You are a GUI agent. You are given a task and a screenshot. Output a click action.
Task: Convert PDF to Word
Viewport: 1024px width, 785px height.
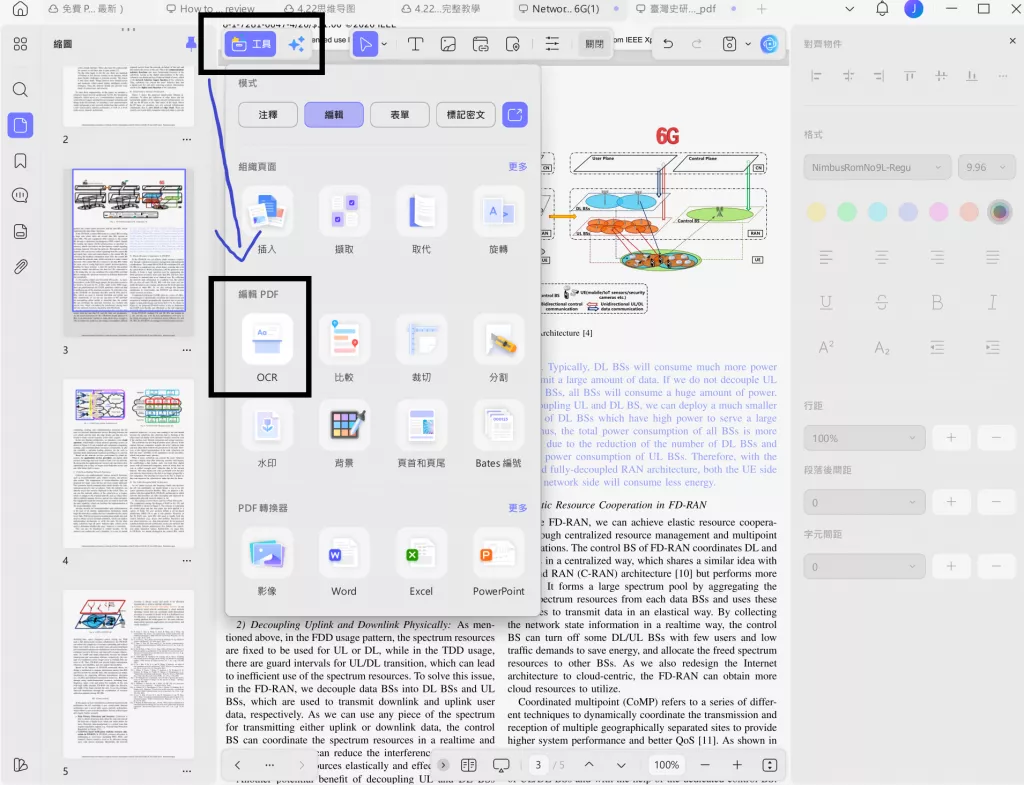[x=344, y=562]
